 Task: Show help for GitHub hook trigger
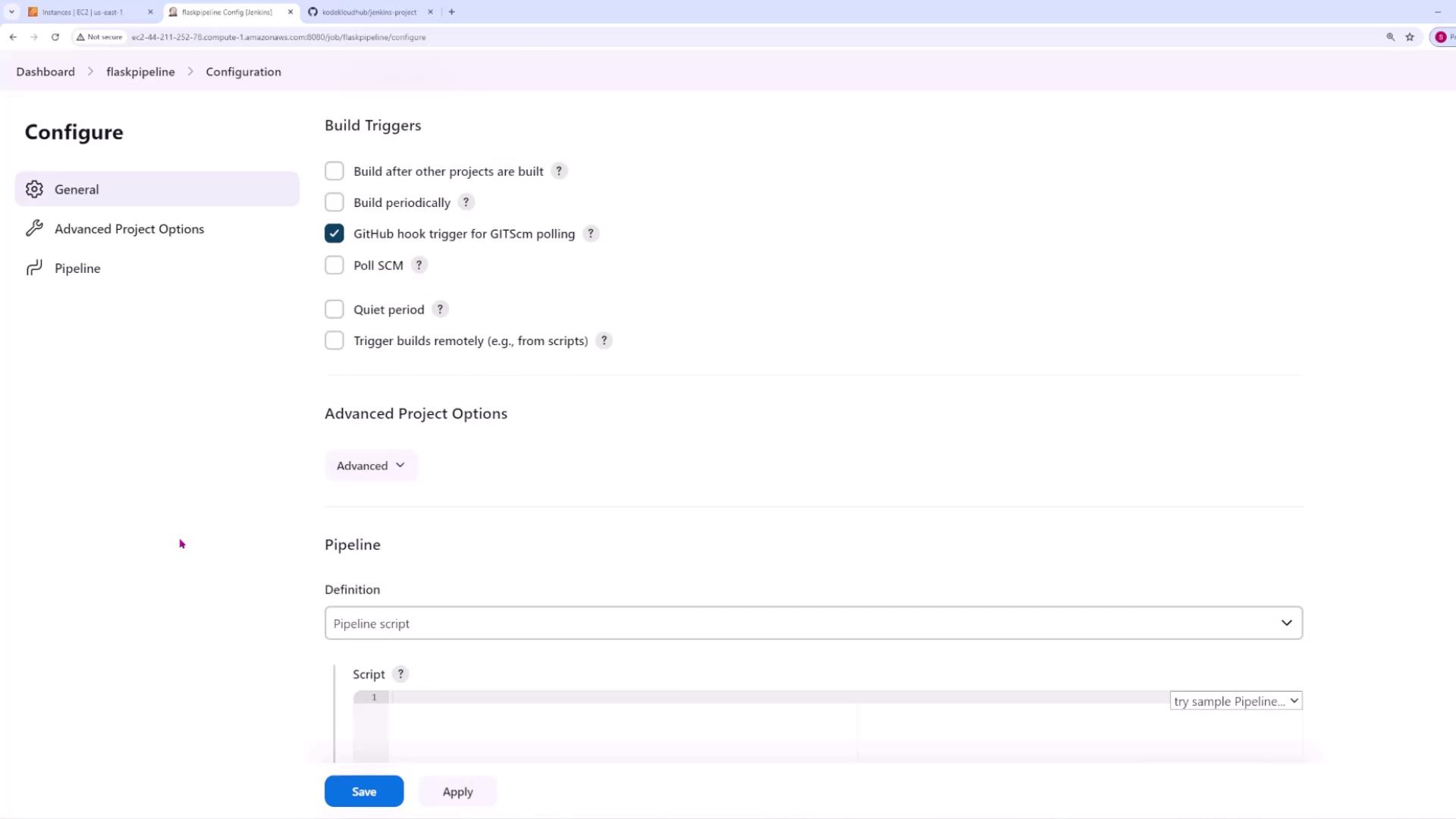click(x=591, y=234)
